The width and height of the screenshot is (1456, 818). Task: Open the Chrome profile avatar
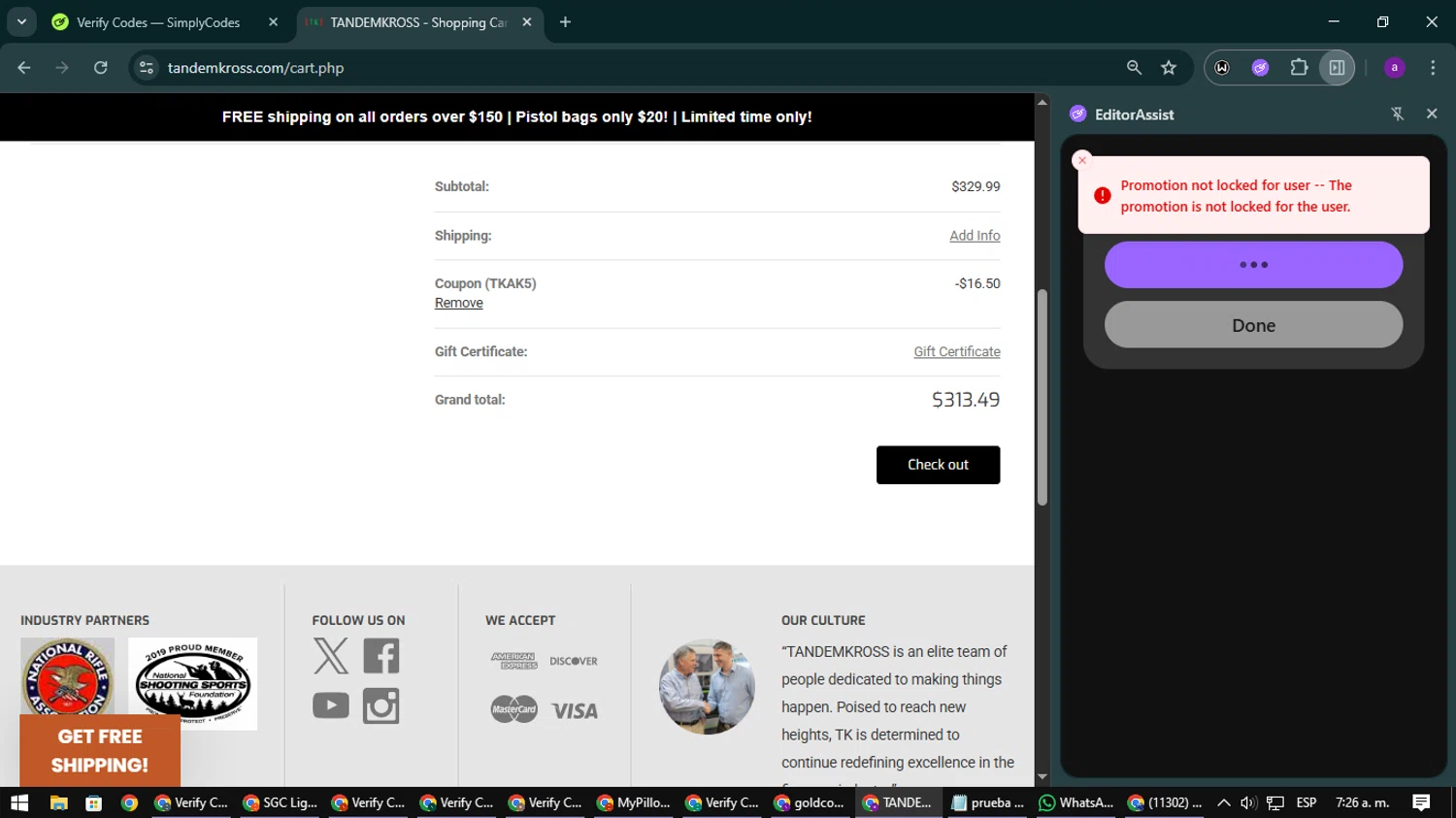(x=1394, y=68)
